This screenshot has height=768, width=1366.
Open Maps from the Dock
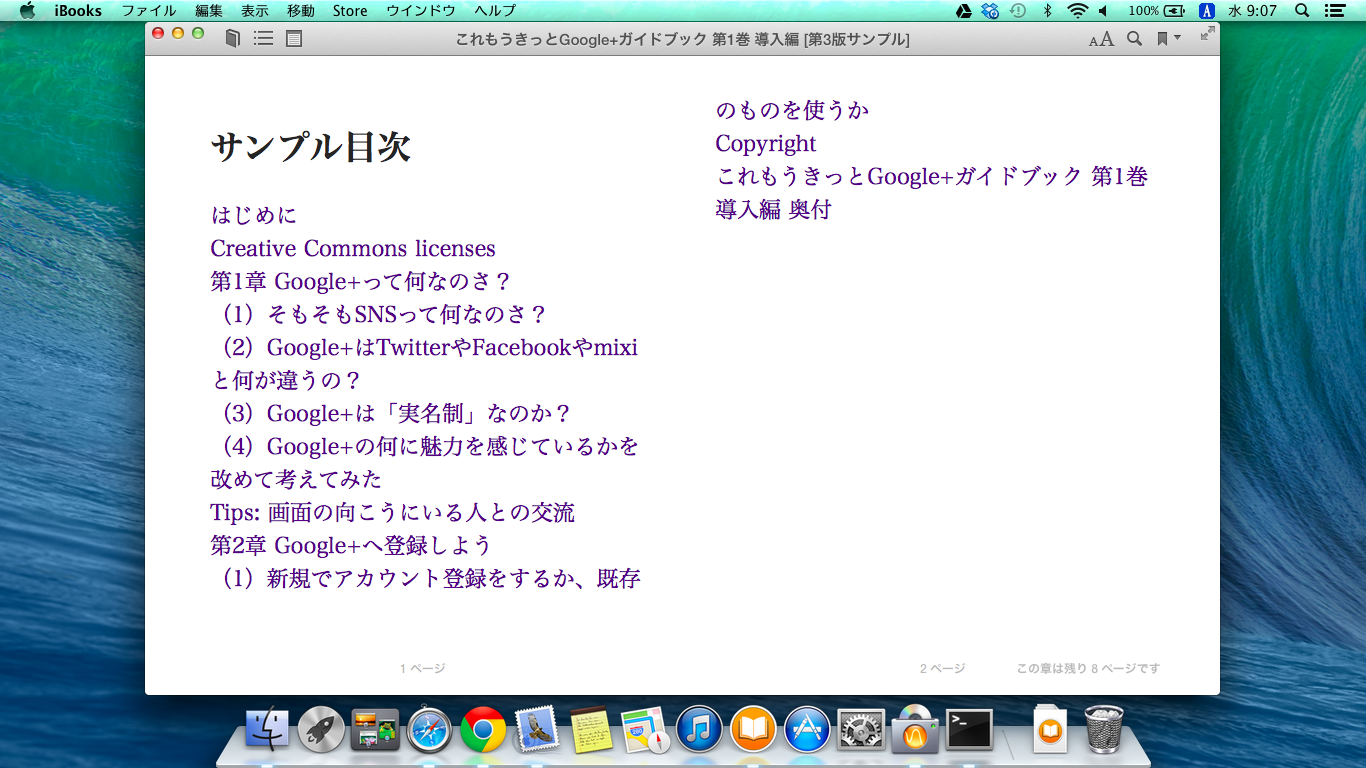[x=645, y=730]
